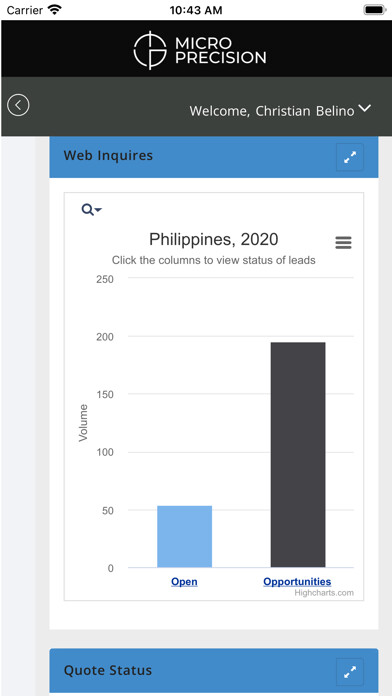Viewport: 392px width, 696px height.
Task: Expand the Welcome, Christian Belino user menu
Action: tap(280, 111)
